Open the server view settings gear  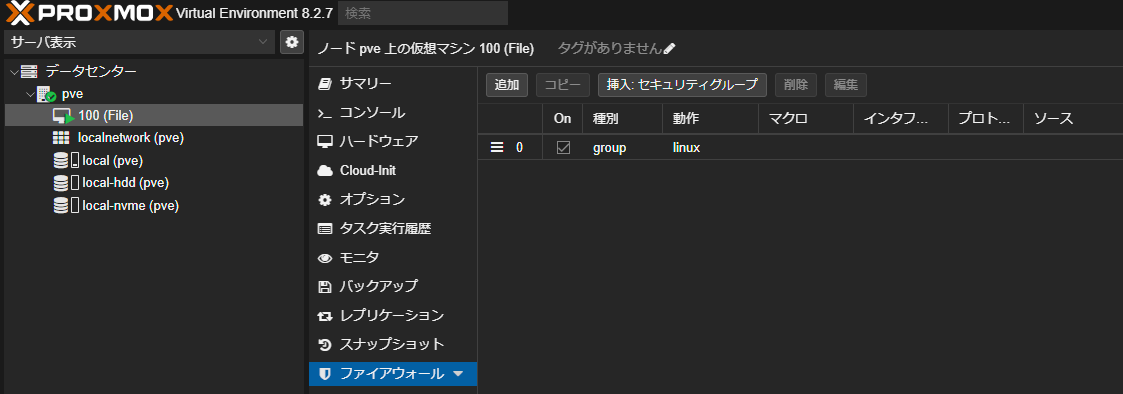(x=291, y=42)
